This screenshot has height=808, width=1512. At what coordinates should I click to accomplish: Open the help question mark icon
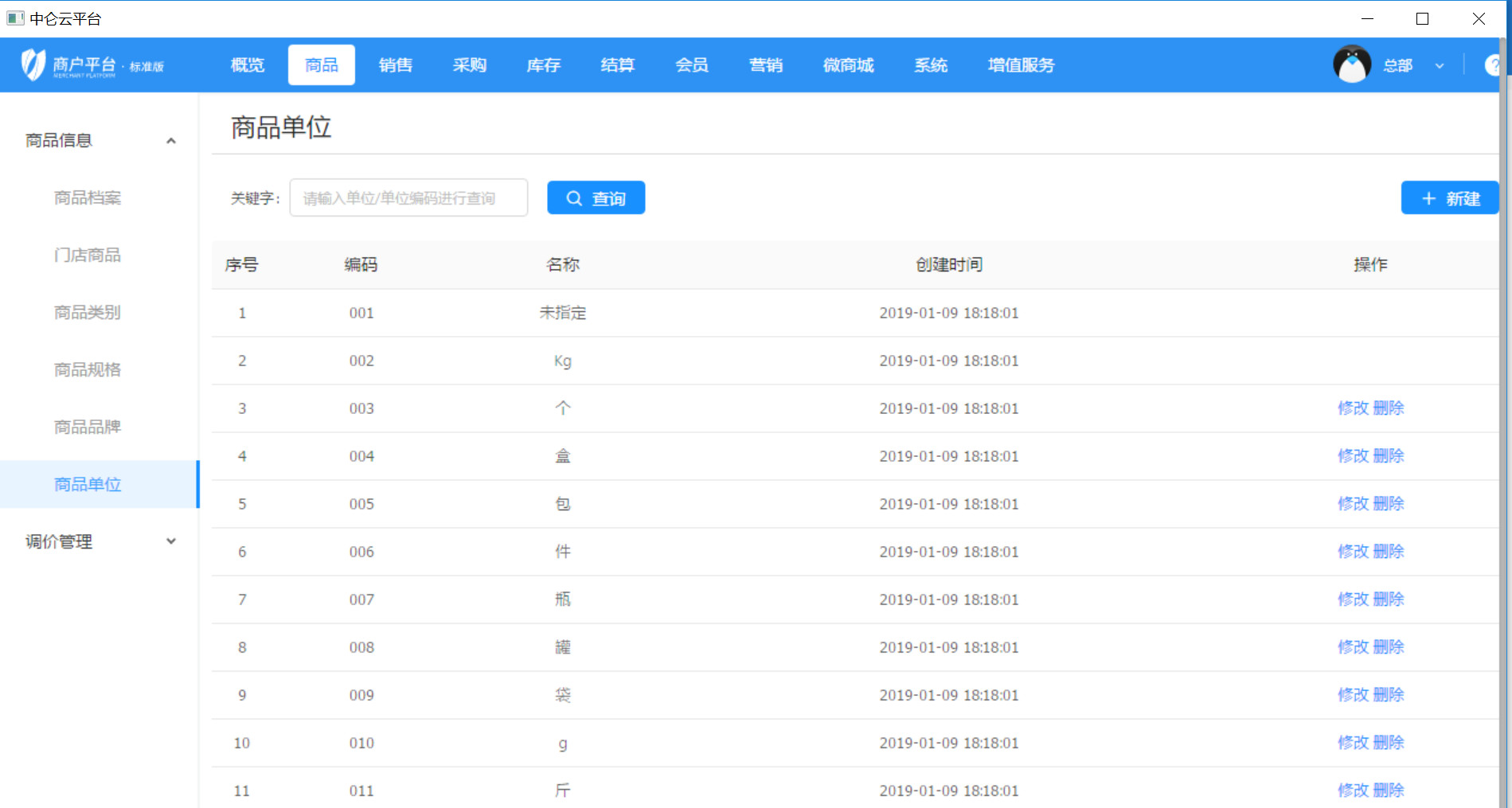pyautogui.click(x=1495, y=64)
